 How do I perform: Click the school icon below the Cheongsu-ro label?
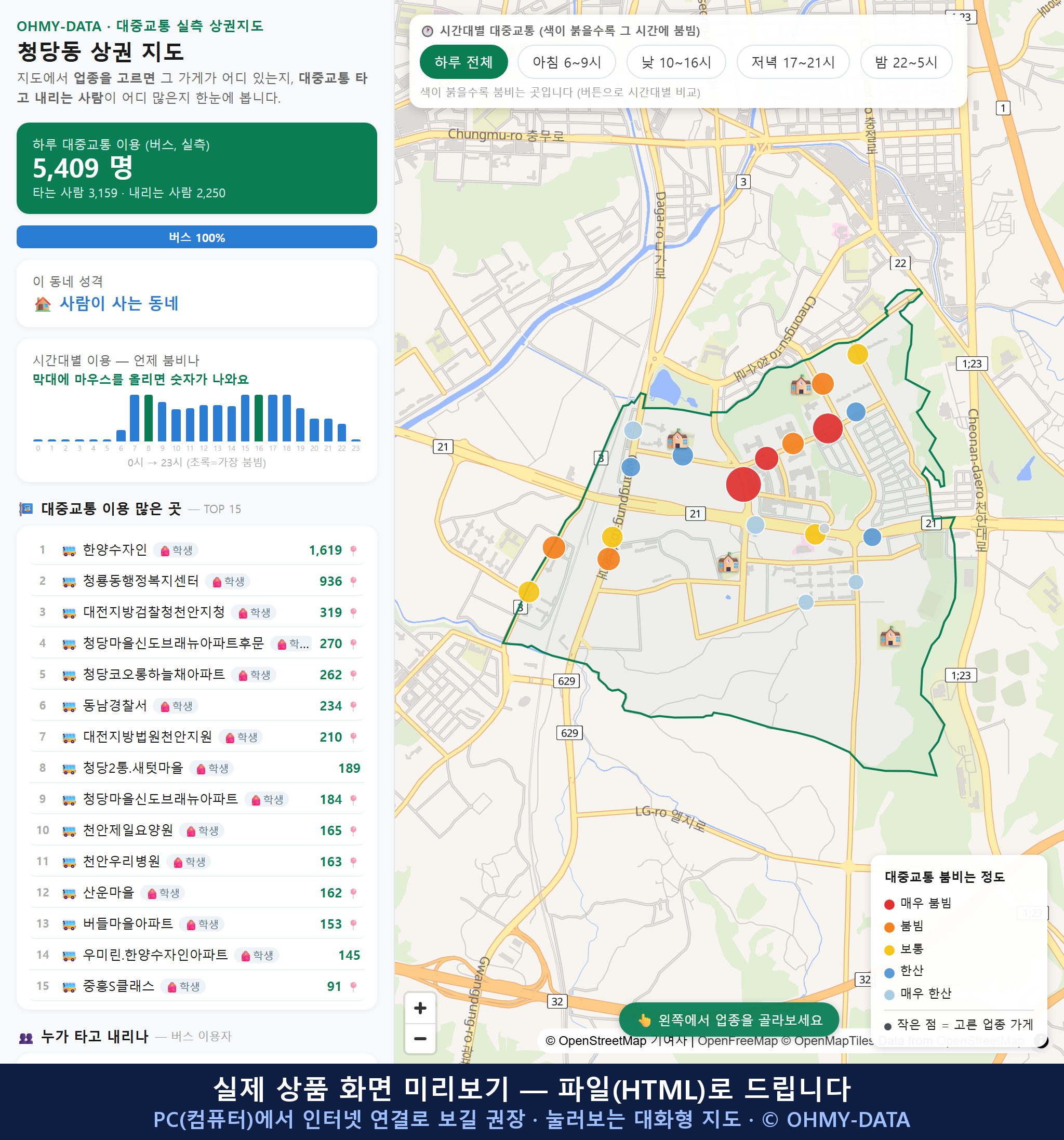(x=677, y=439)
